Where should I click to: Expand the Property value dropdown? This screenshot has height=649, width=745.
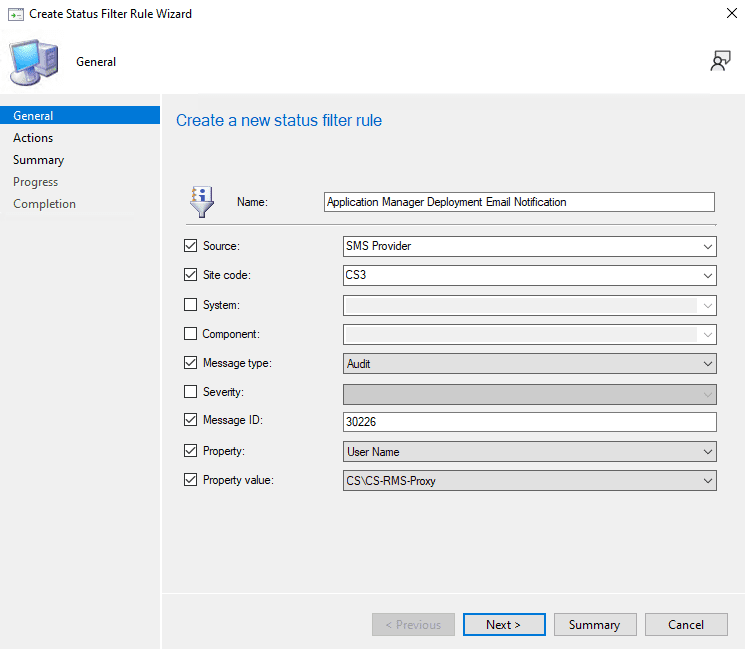click(x=529, y=481)
